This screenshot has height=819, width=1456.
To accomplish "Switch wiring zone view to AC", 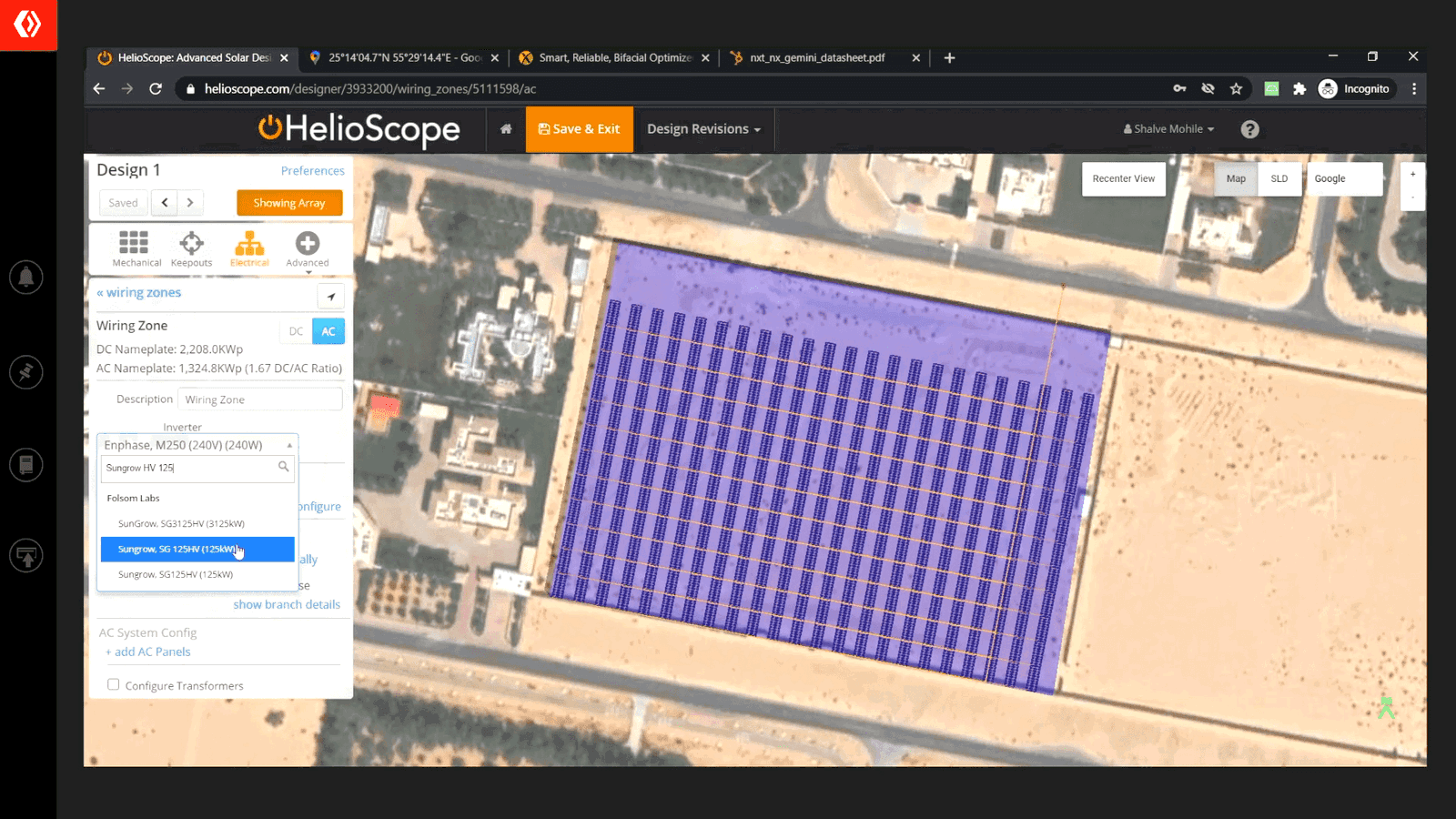I will pos(329,331).
